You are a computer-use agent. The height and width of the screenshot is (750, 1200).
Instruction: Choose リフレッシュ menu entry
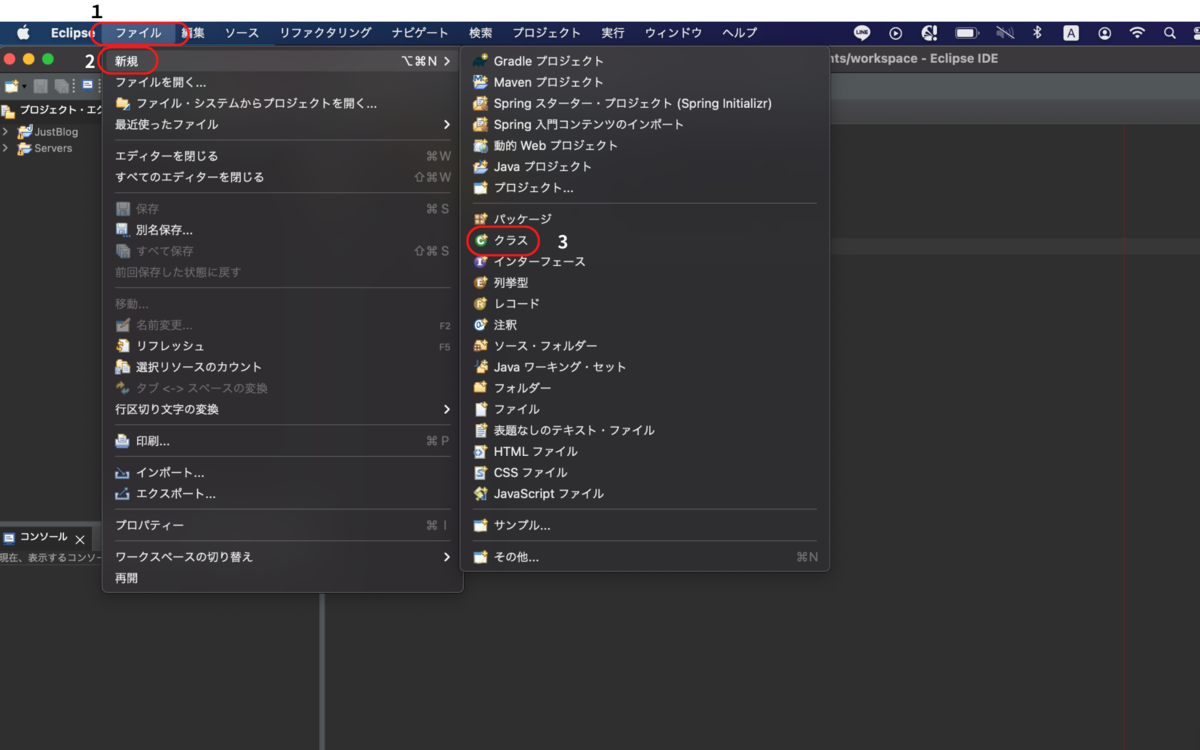(x=283, y=346)
